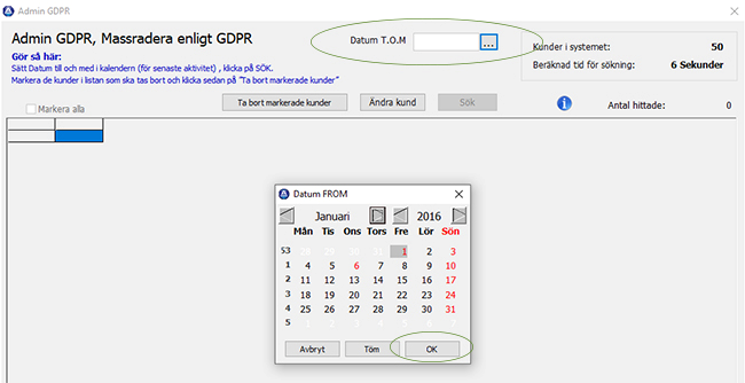Pick January 12 in the calendar
Screen dimensions: 745x383
click(x=330, y=280)
